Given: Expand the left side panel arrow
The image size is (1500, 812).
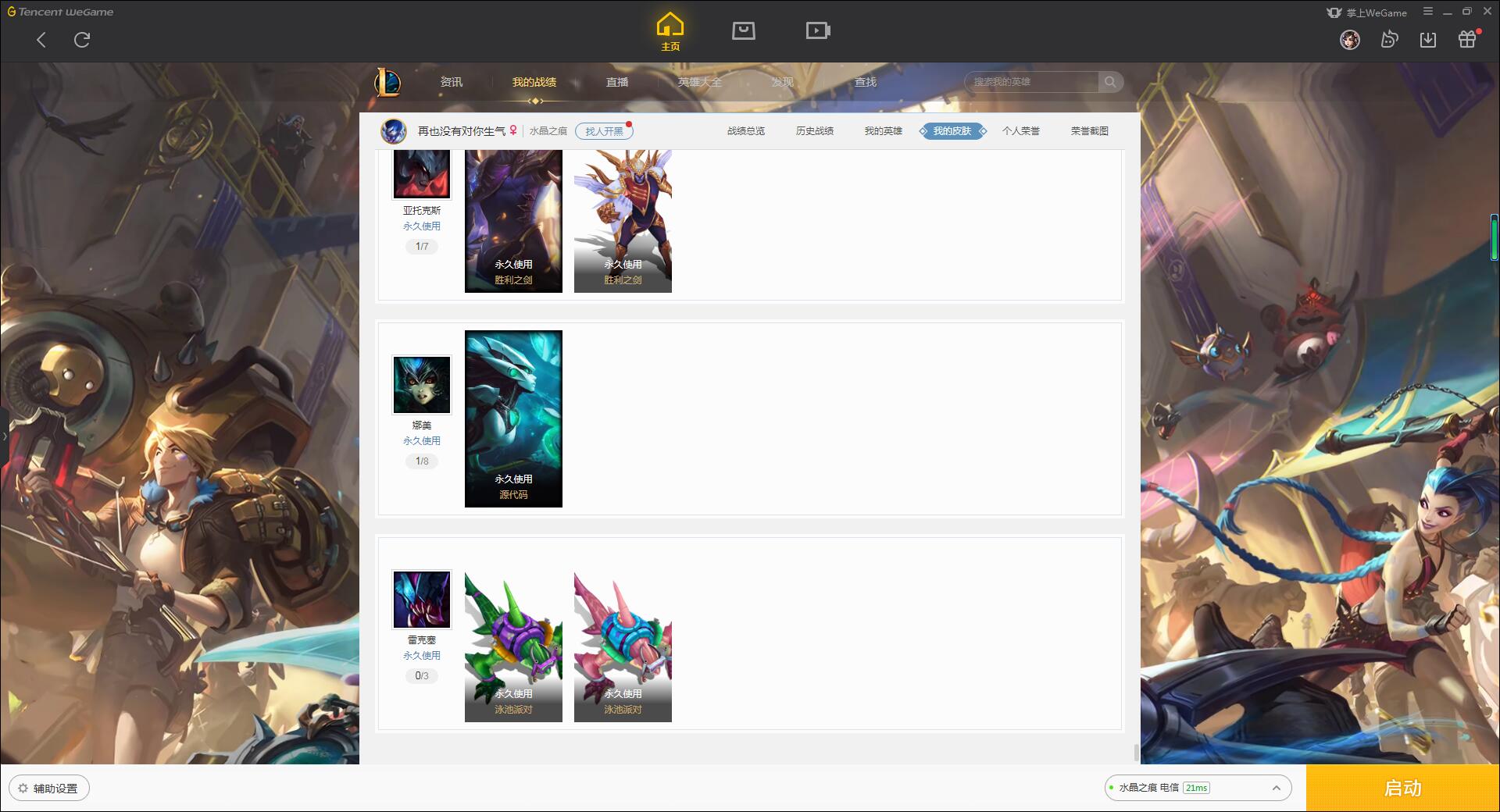Looking at the screenshot, I should click(4, 436).
